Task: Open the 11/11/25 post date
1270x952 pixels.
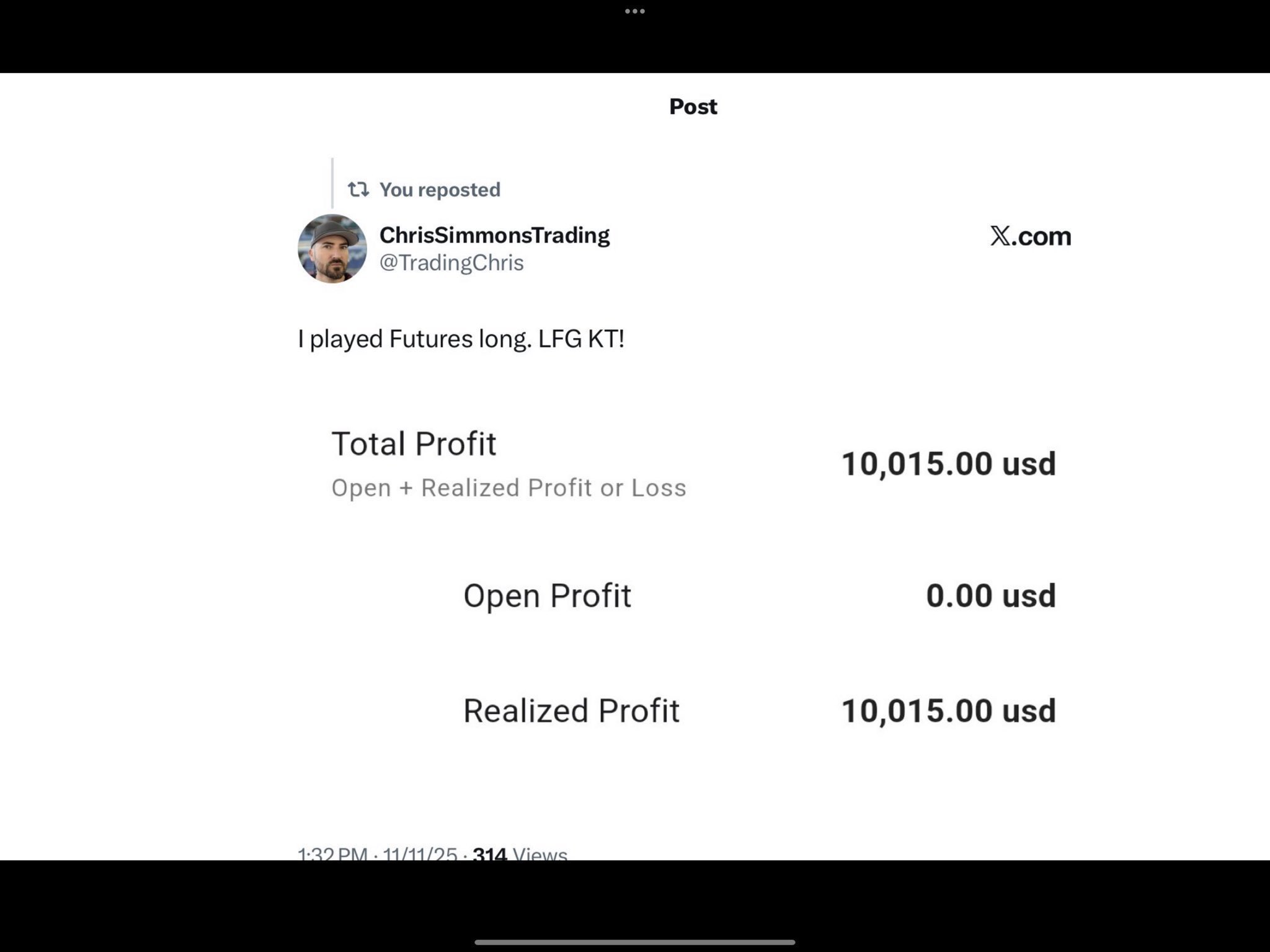Action: (420, 853)
